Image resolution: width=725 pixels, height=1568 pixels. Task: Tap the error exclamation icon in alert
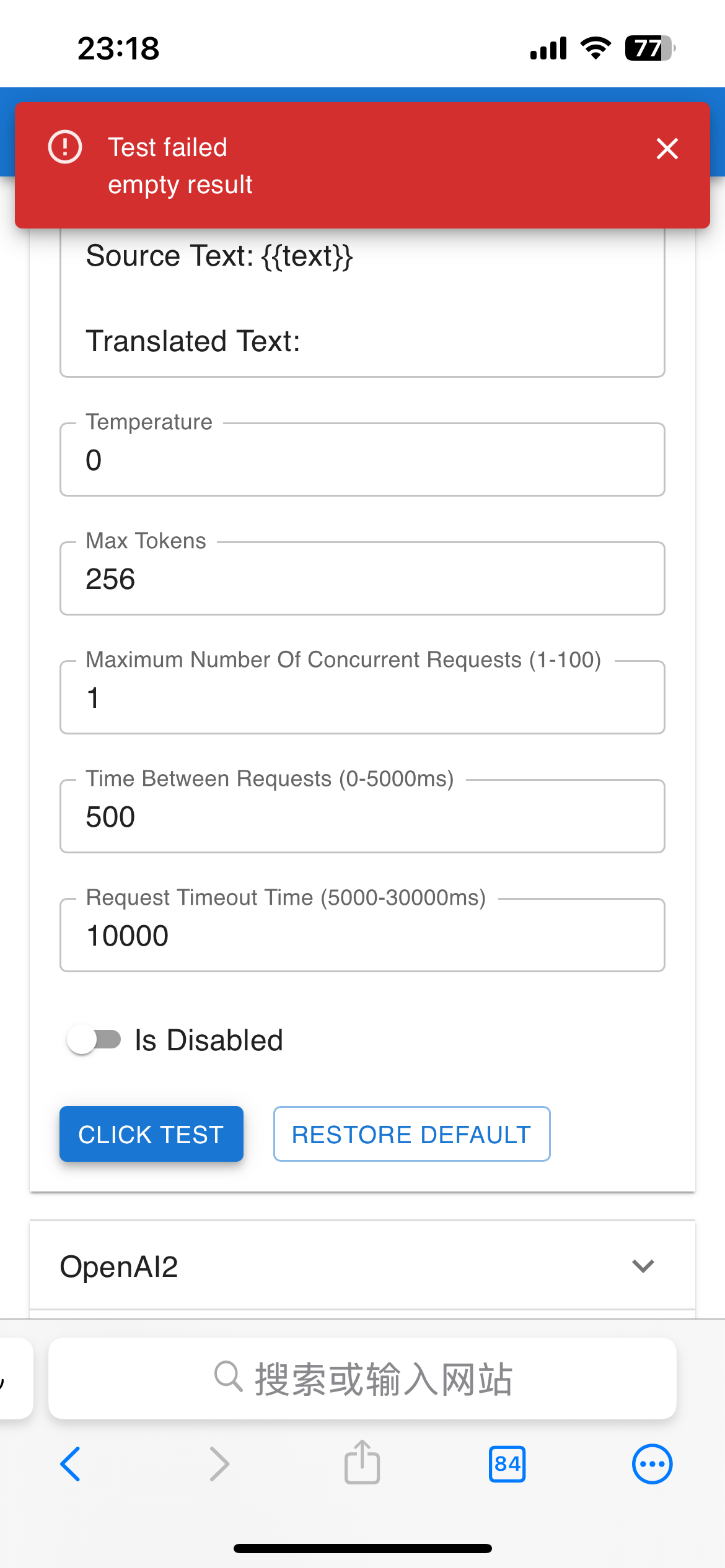pos(65,147)
